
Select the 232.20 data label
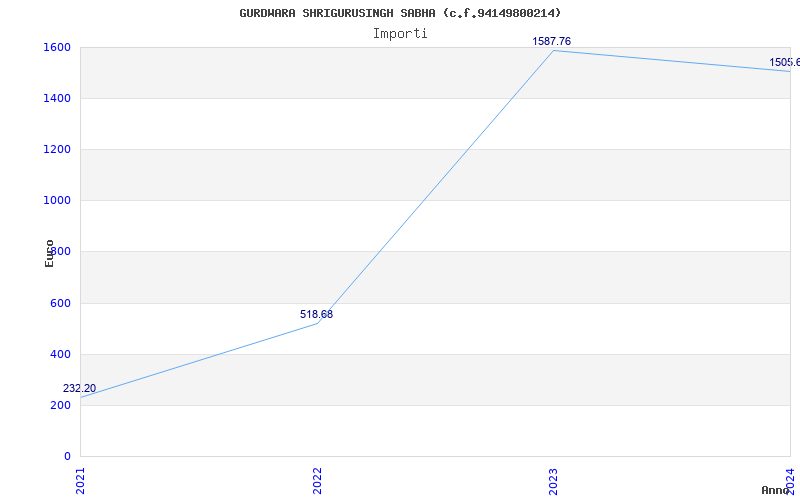pos(79,389)
